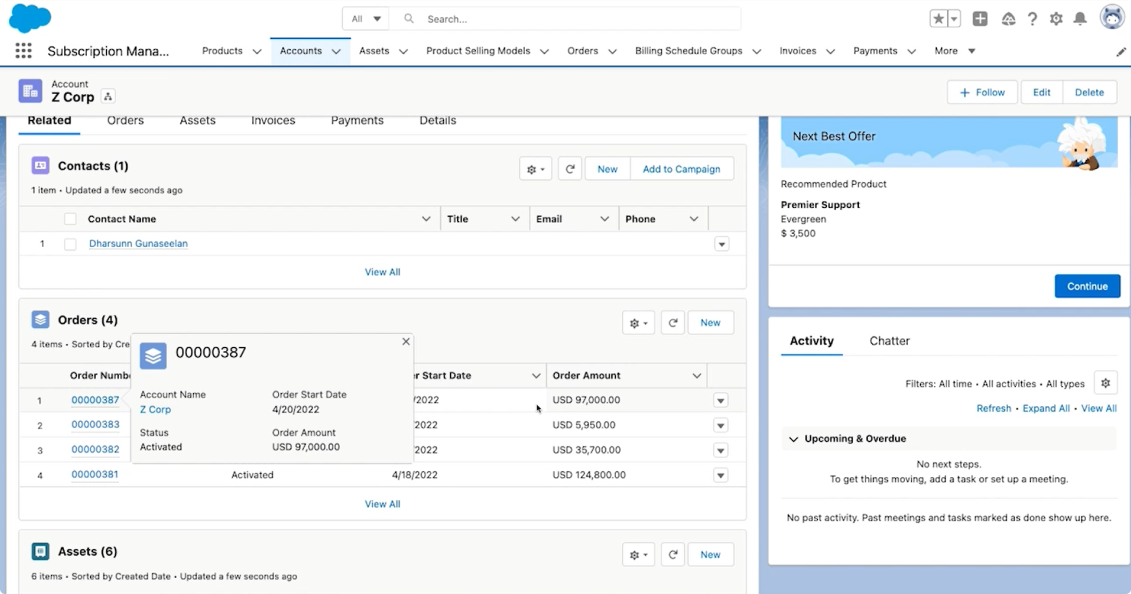
Task: Click the pencil edit navigation icon
Action: tap(1120, 52)
